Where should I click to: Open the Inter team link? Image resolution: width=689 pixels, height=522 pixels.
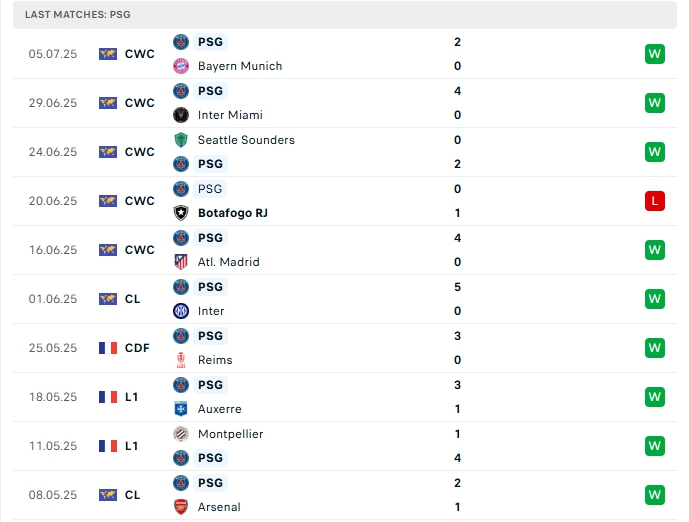point(211,311)
